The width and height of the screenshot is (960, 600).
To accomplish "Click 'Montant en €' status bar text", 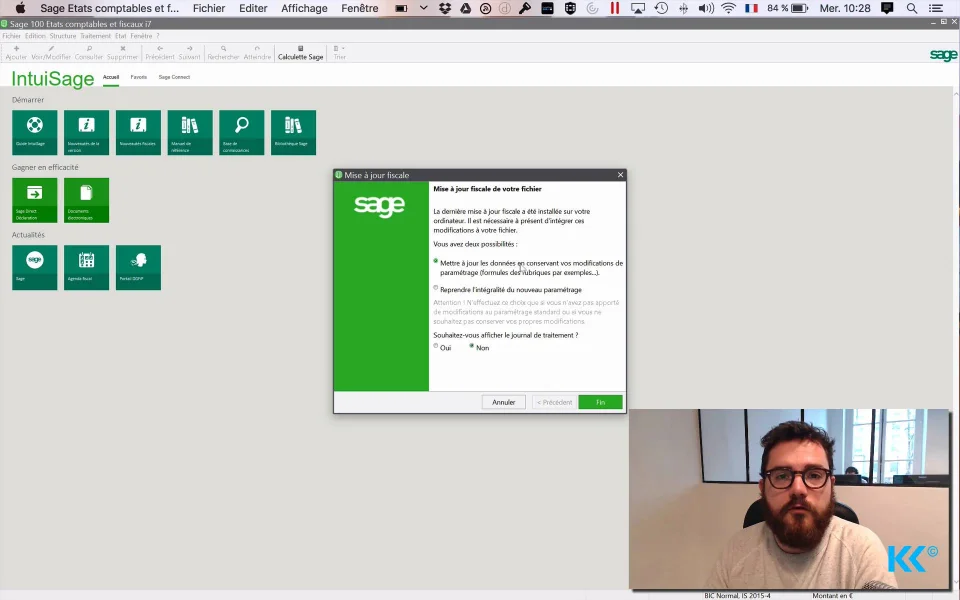I will coord(832,596).
